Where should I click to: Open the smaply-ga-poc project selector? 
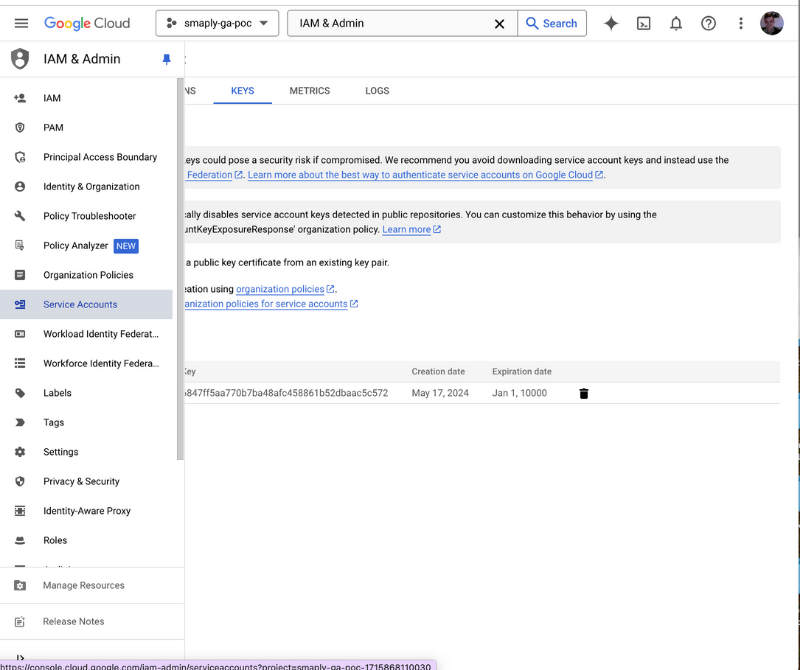tap(217, 23)
